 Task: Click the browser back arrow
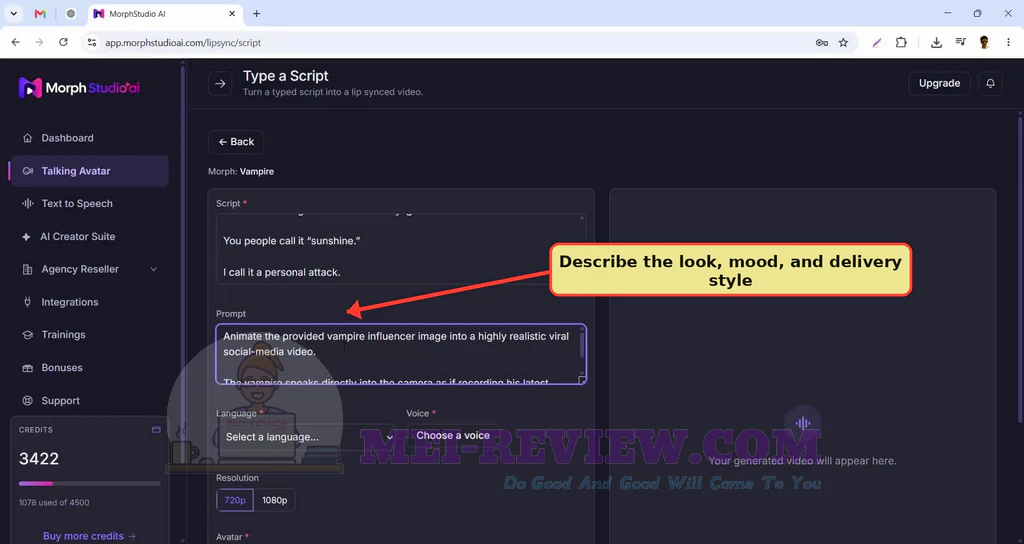16,42
